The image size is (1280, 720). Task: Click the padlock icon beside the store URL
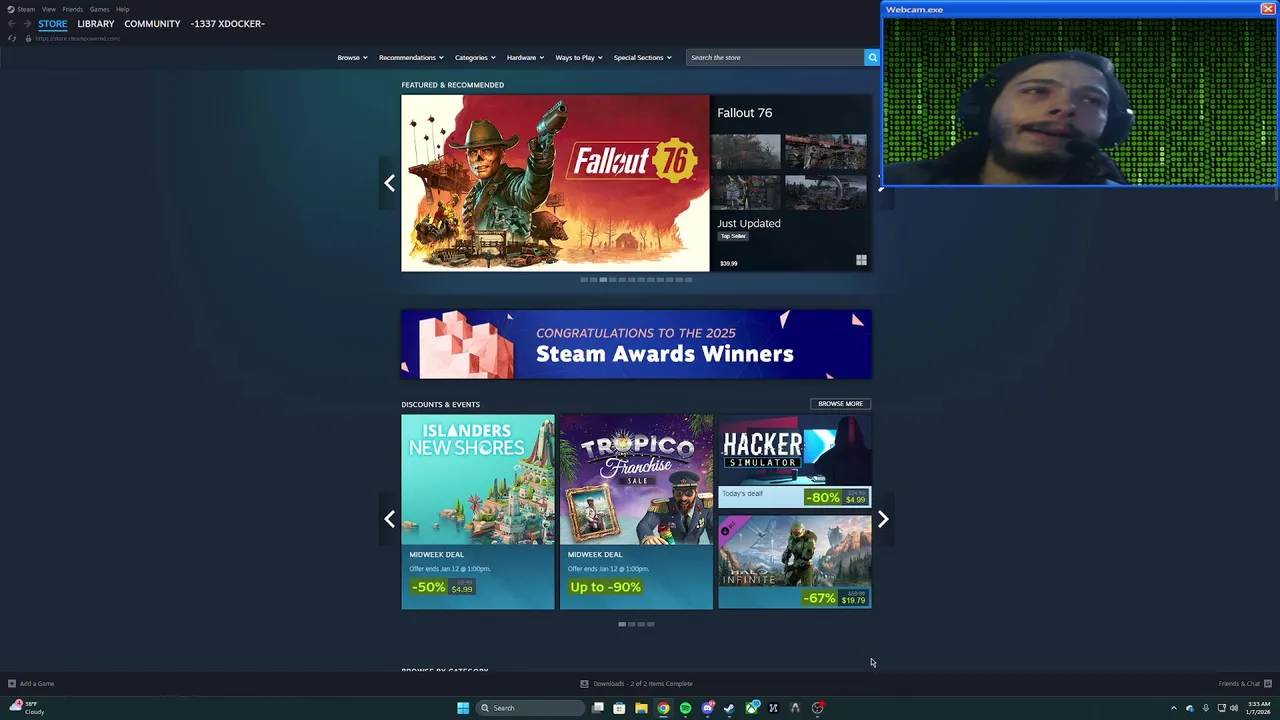pos(28,38)
